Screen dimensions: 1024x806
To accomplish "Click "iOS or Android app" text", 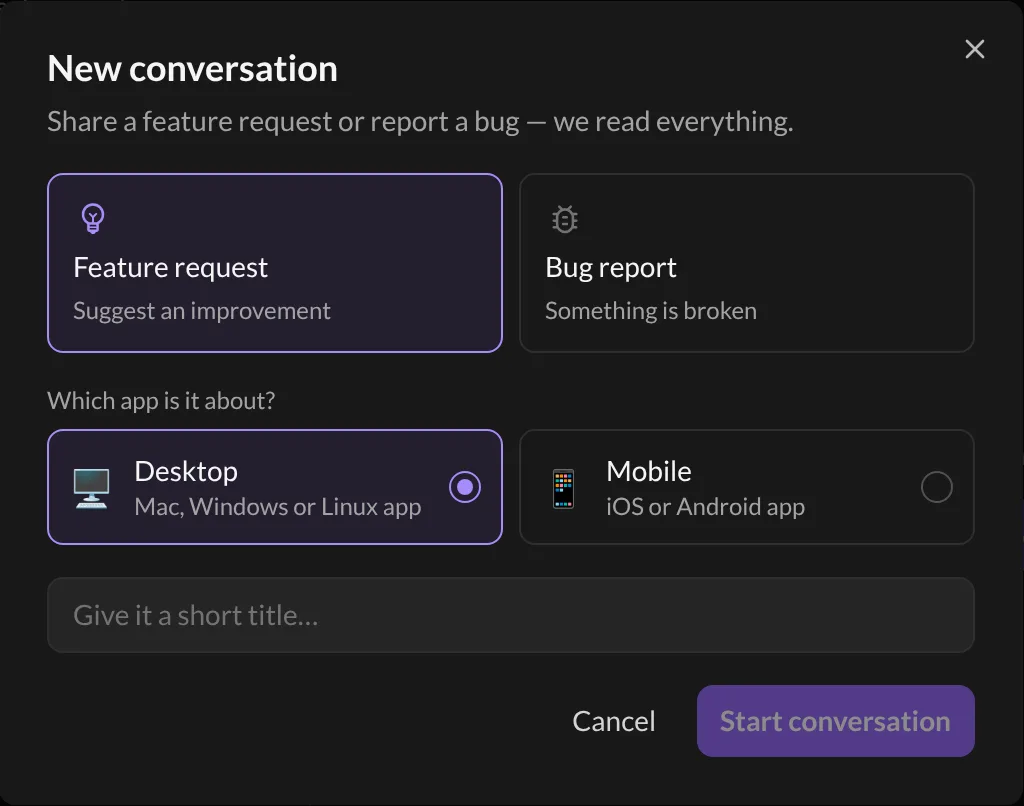I will [x=705, y=507].
